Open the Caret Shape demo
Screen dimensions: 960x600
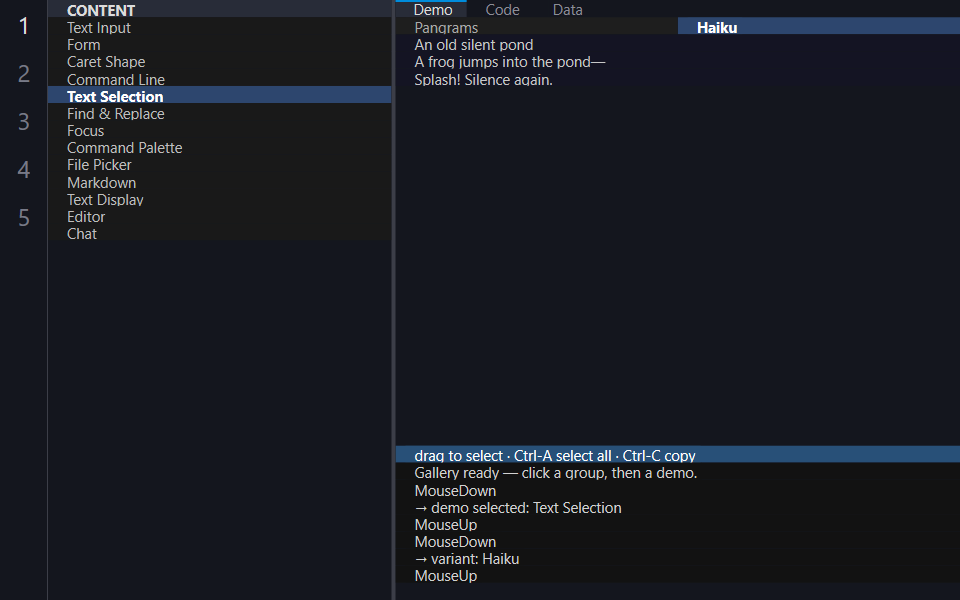(219, 62)
